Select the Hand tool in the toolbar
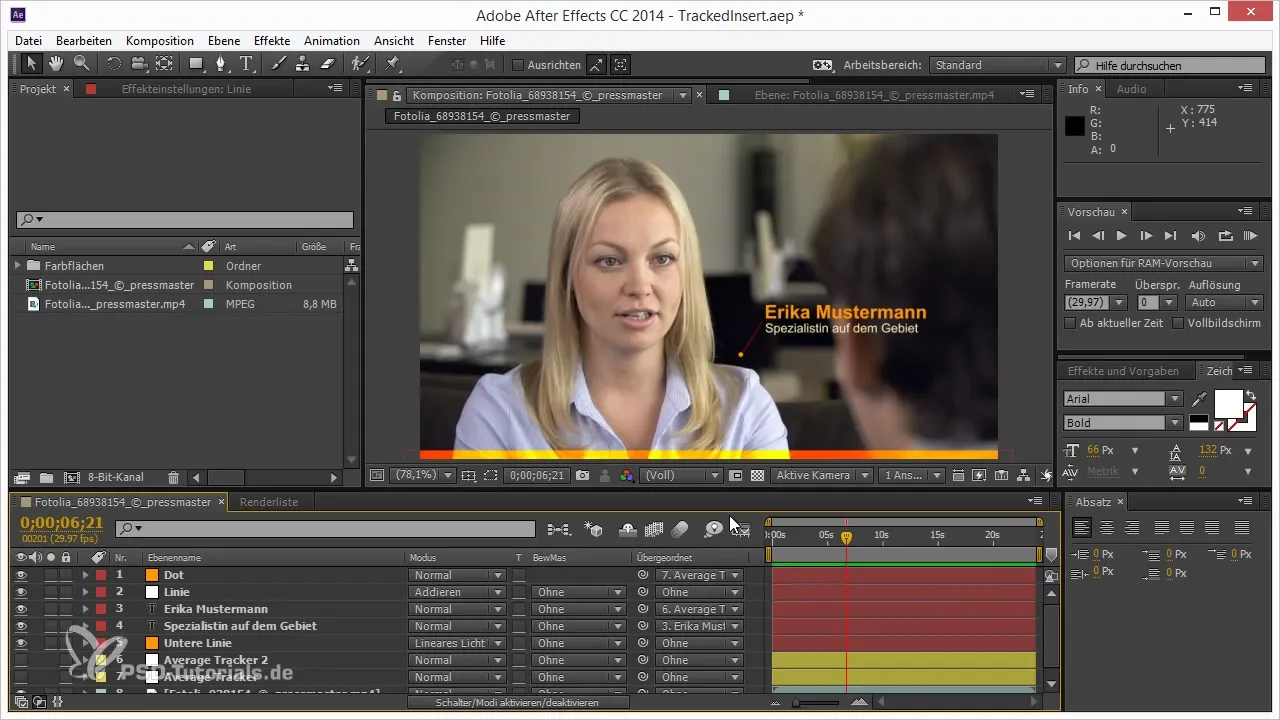The height and width of the screenshot is (720, 1280). click(x=56, y=64)
